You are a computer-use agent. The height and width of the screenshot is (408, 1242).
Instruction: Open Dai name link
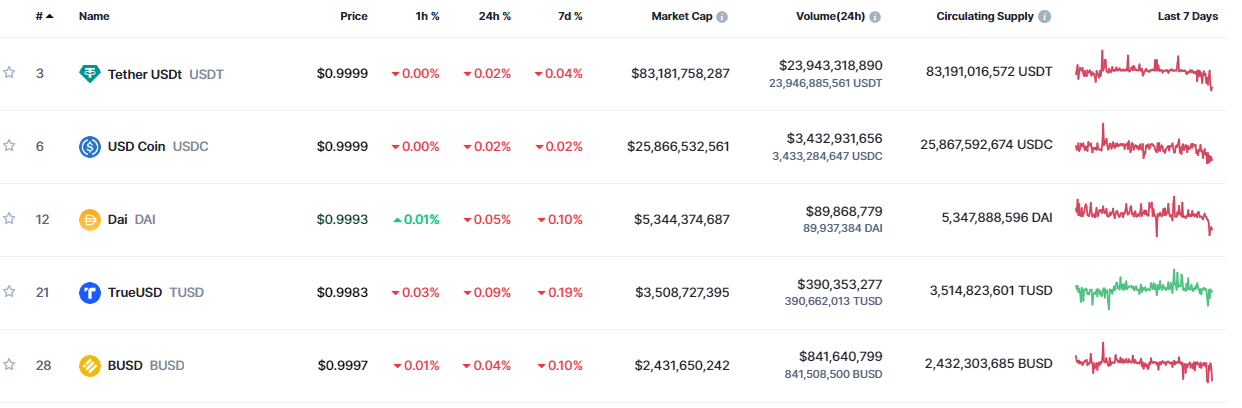click(118, 220)
